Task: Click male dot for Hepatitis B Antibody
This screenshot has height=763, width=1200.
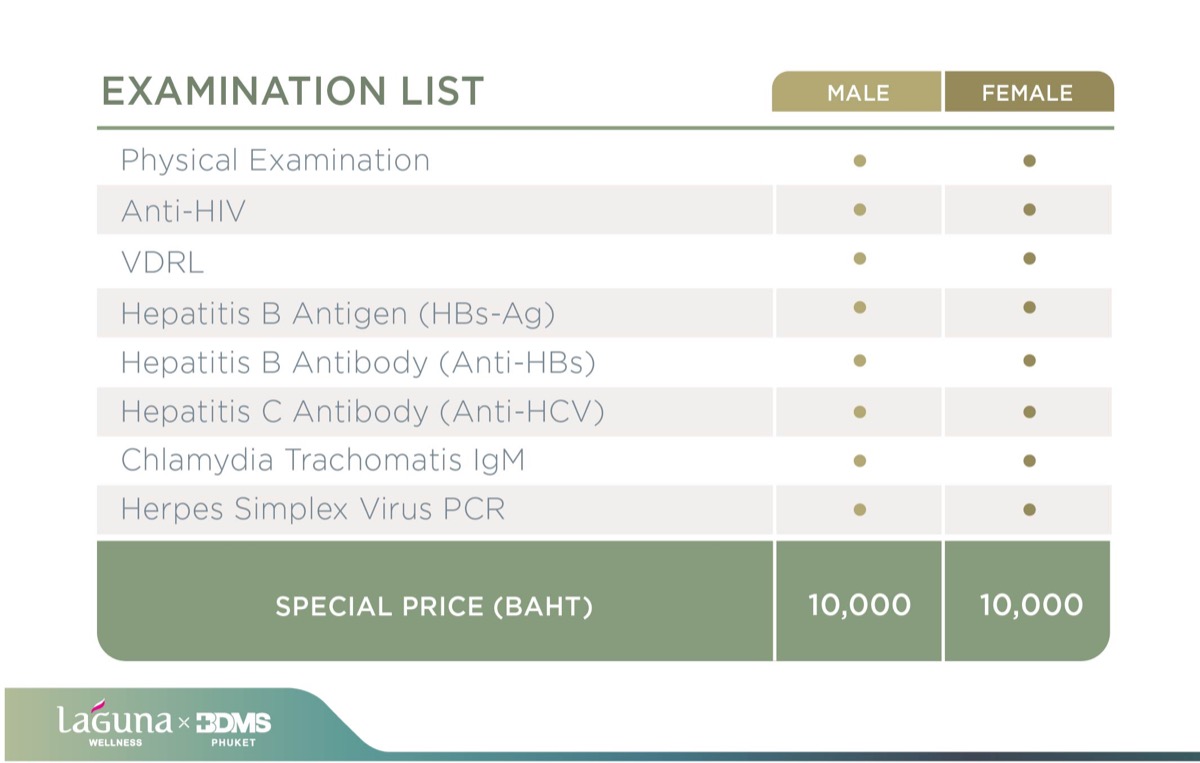Action: tap(859, 360)
